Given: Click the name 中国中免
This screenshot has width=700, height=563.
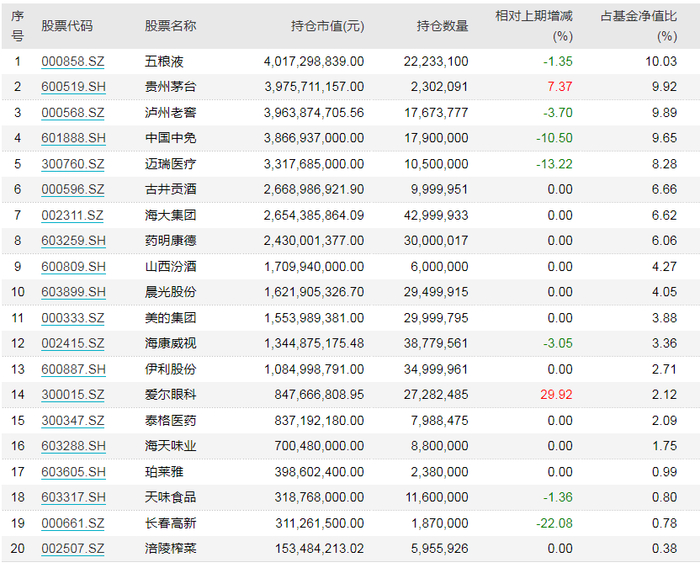Looking at the screenshot, I should click(171, 138).
